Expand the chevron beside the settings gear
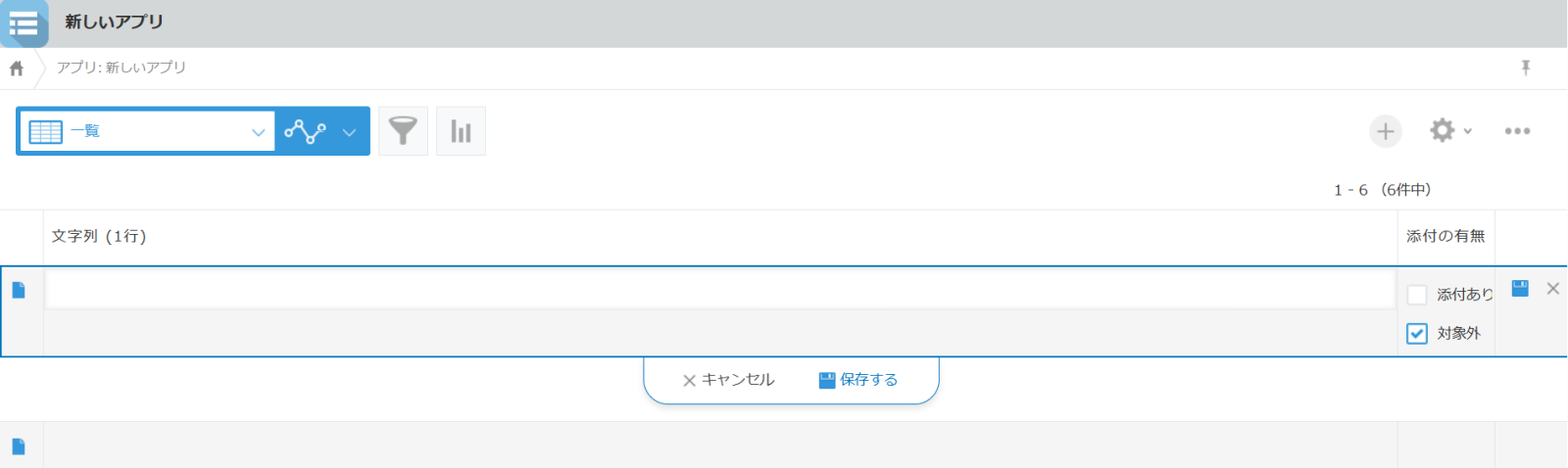Viewport: 1568px width, 468px height. [1468, 131]
